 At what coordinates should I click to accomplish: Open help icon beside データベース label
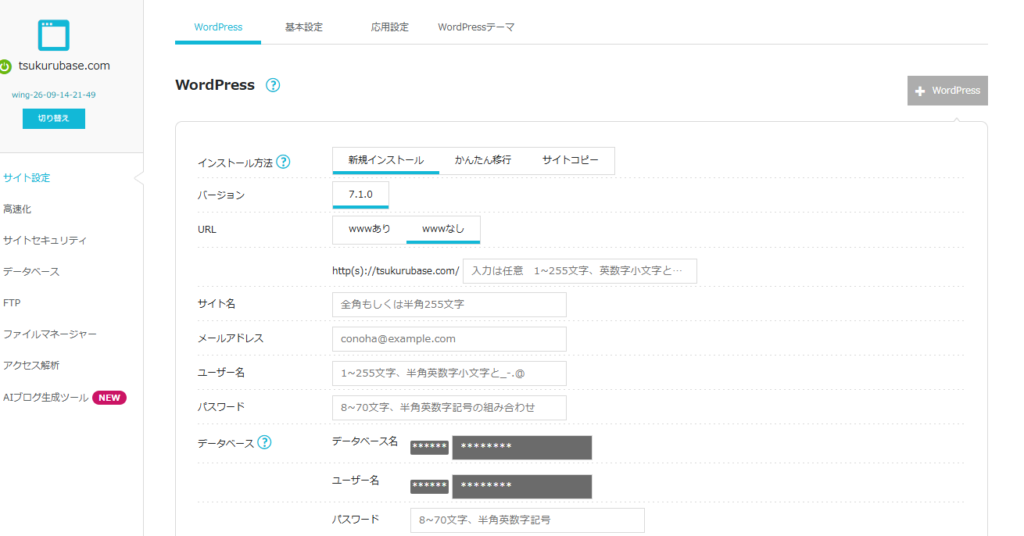[264, 443]
